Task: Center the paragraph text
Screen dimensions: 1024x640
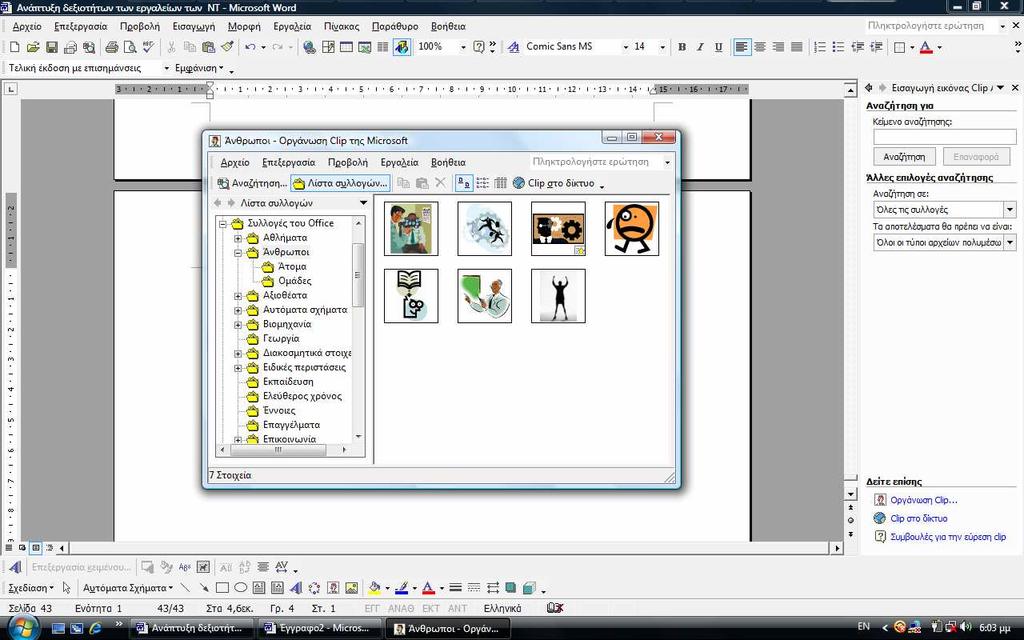Action: 760,47
